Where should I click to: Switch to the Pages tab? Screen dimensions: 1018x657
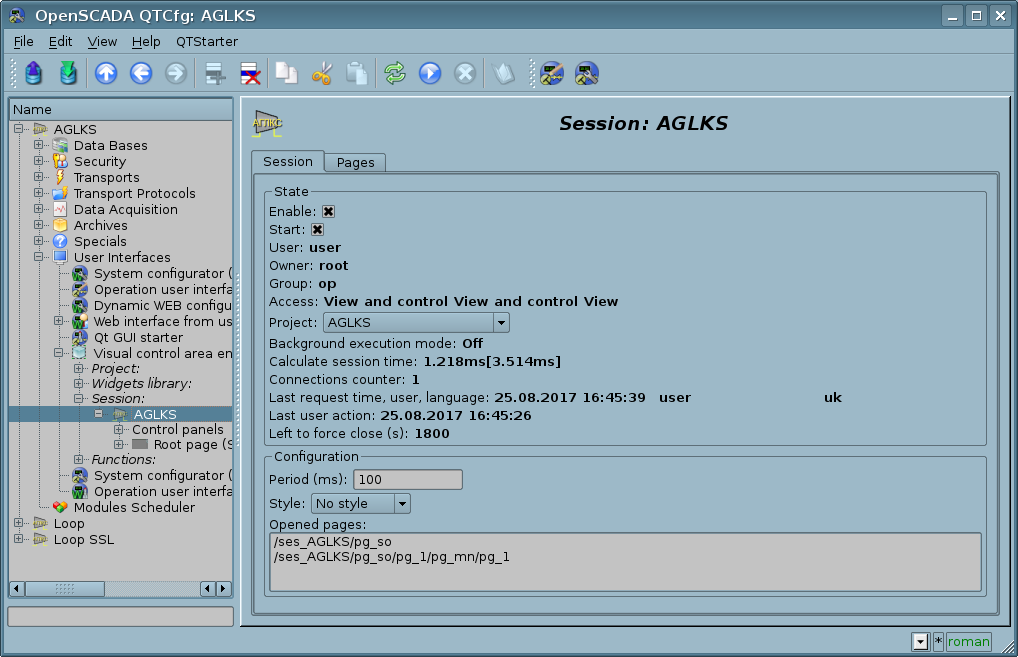[x=356, y=163]
